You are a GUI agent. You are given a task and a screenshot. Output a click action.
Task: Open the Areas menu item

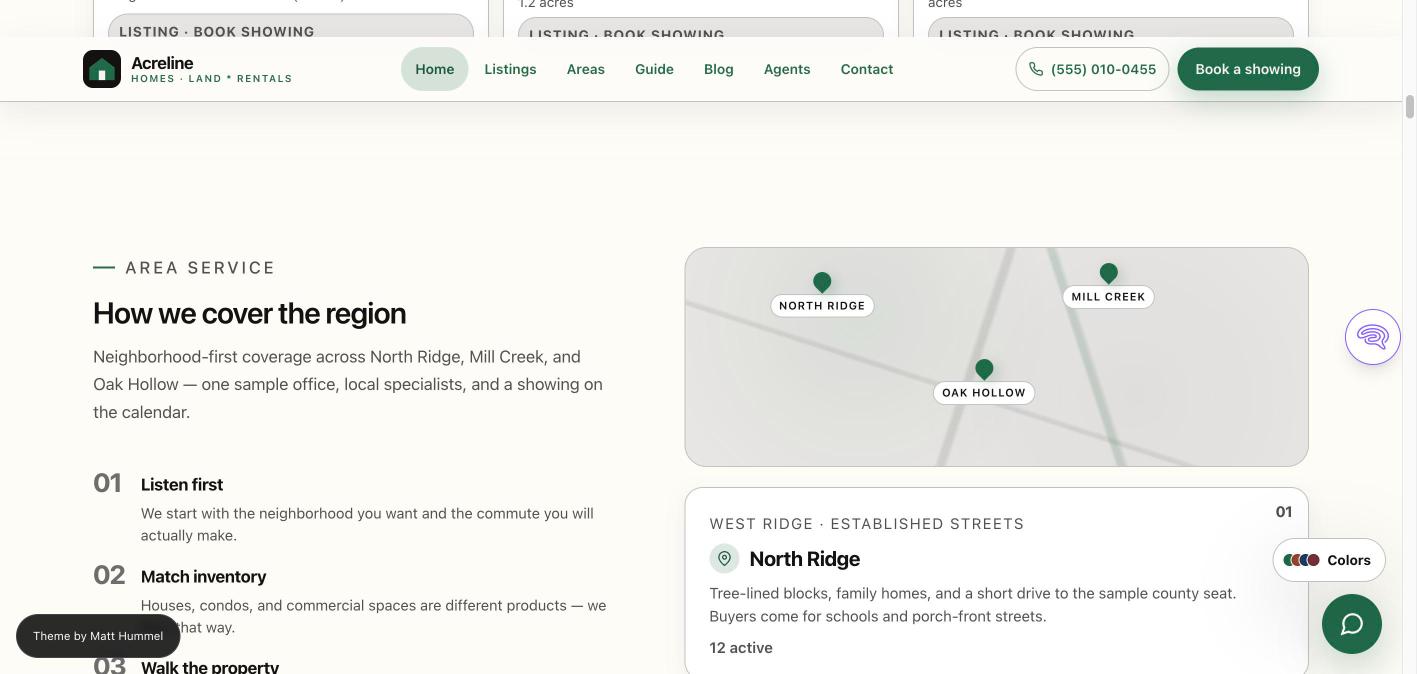click(585, 69)
